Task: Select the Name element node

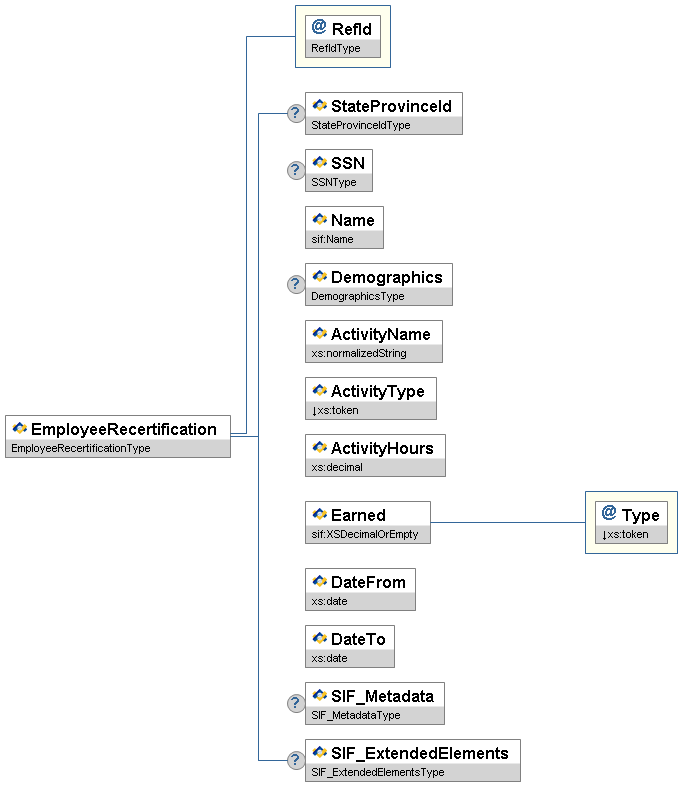Action: [352, 220]
